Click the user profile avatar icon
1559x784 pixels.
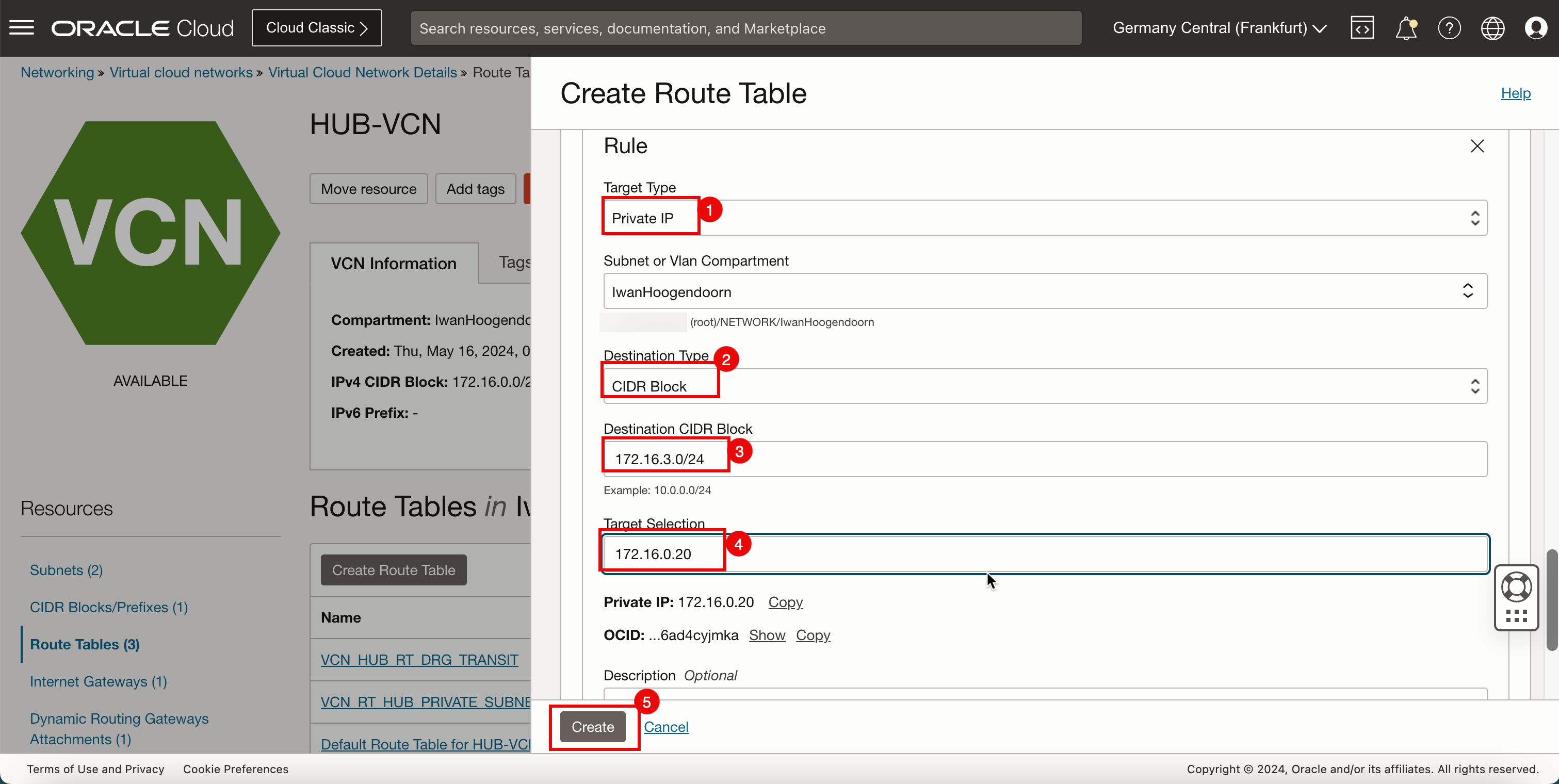pyautogui.click(x=1537, y=27)
